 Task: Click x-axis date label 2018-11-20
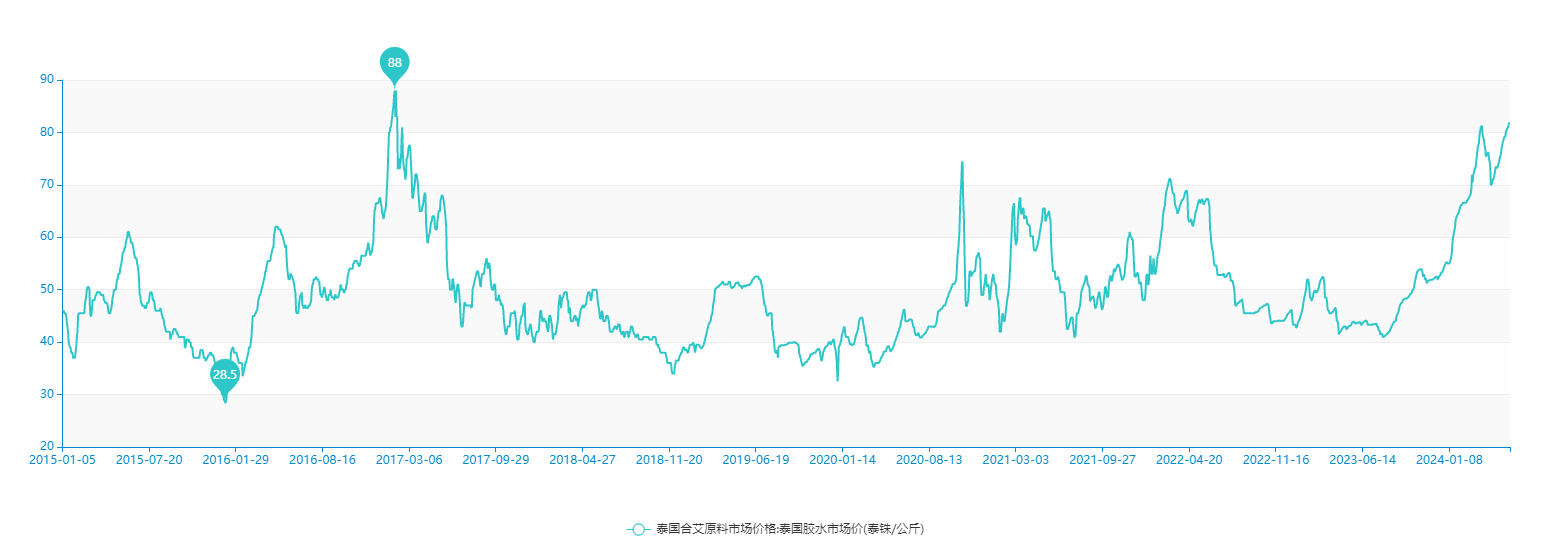tap(668, 460)
